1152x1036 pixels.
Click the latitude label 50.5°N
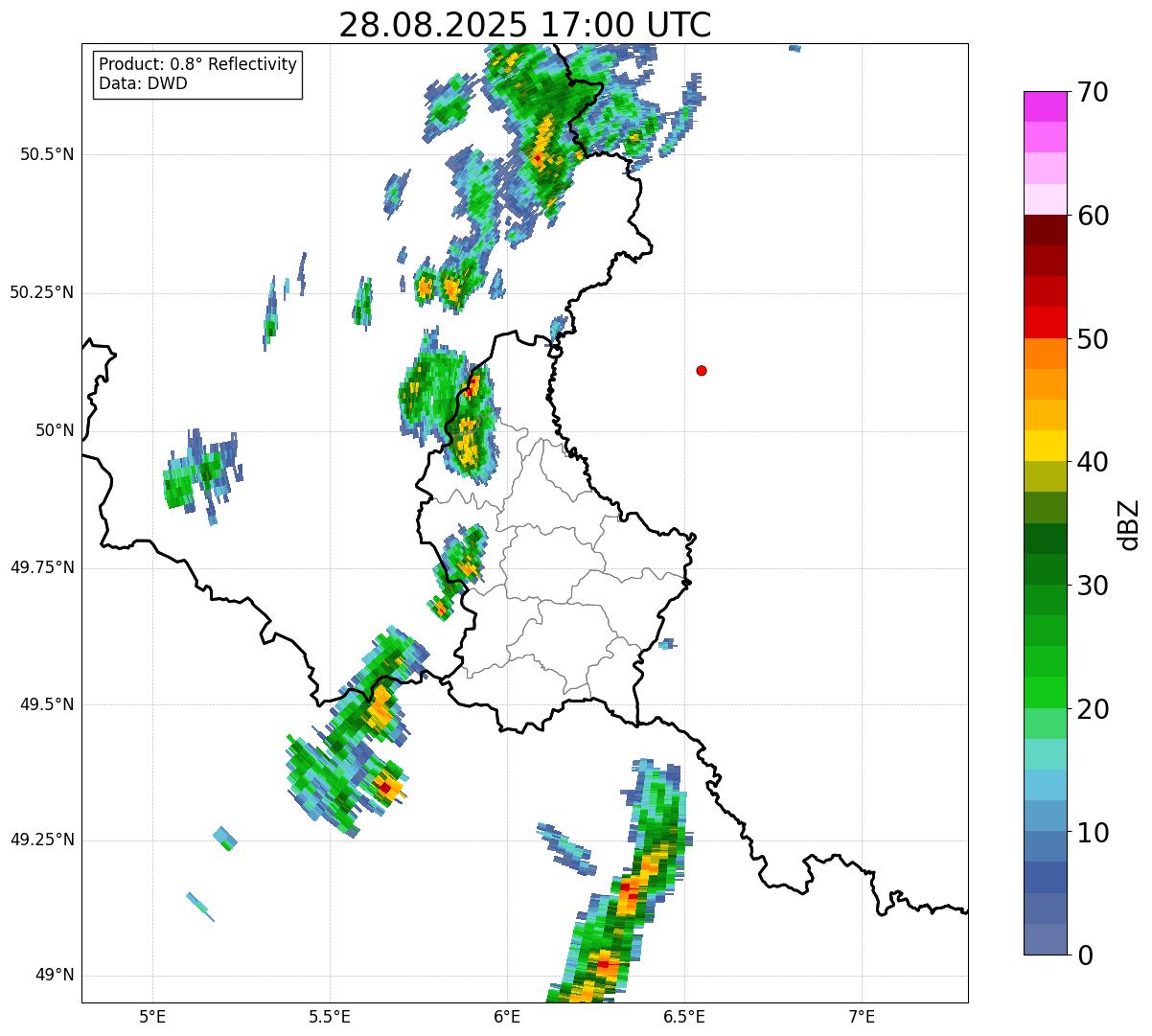tap(47, 154)
